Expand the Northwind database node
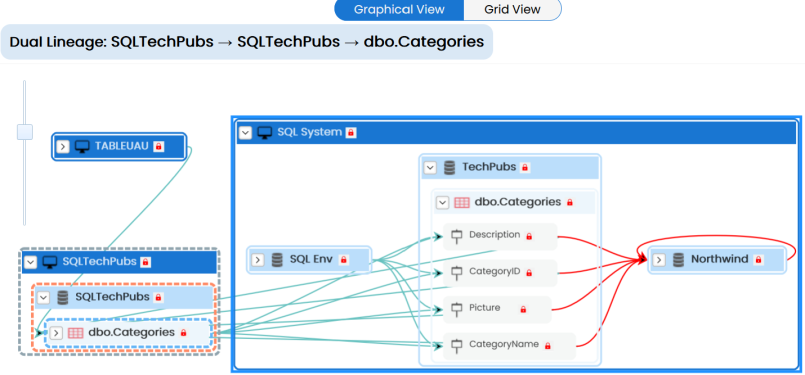The height and width of the screenshot is (375, 805). (x=659, y=260)
